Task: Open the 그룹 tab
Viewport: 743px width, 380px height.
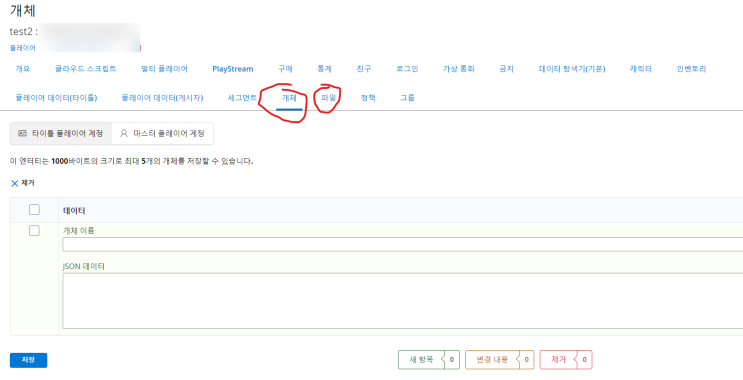Action: (x=408, y=98)
